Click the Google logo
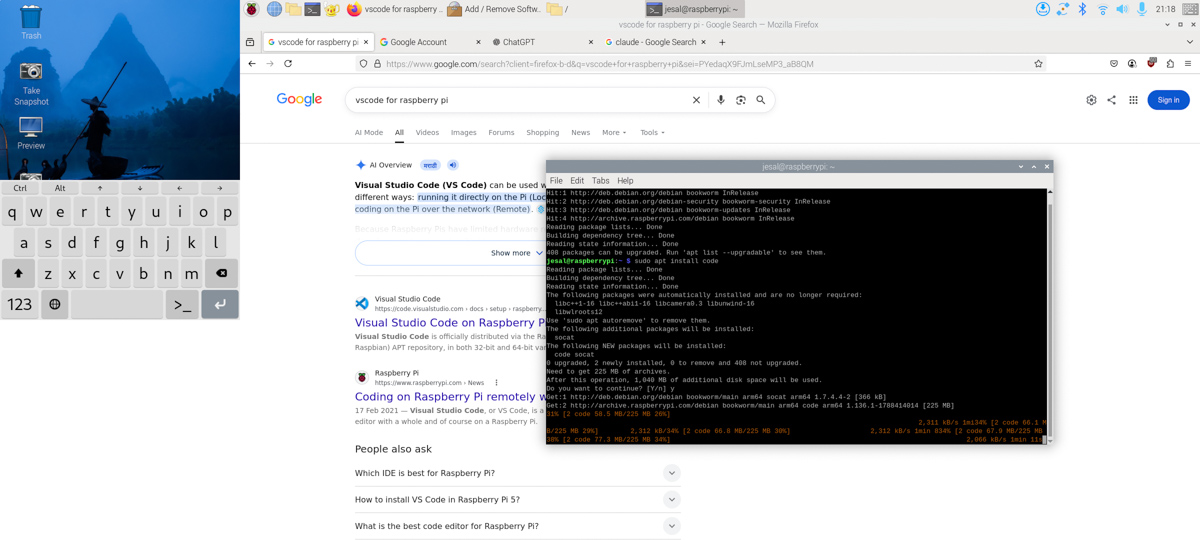Viewport: 1200px width, 540px height. (x=299, y=99)
